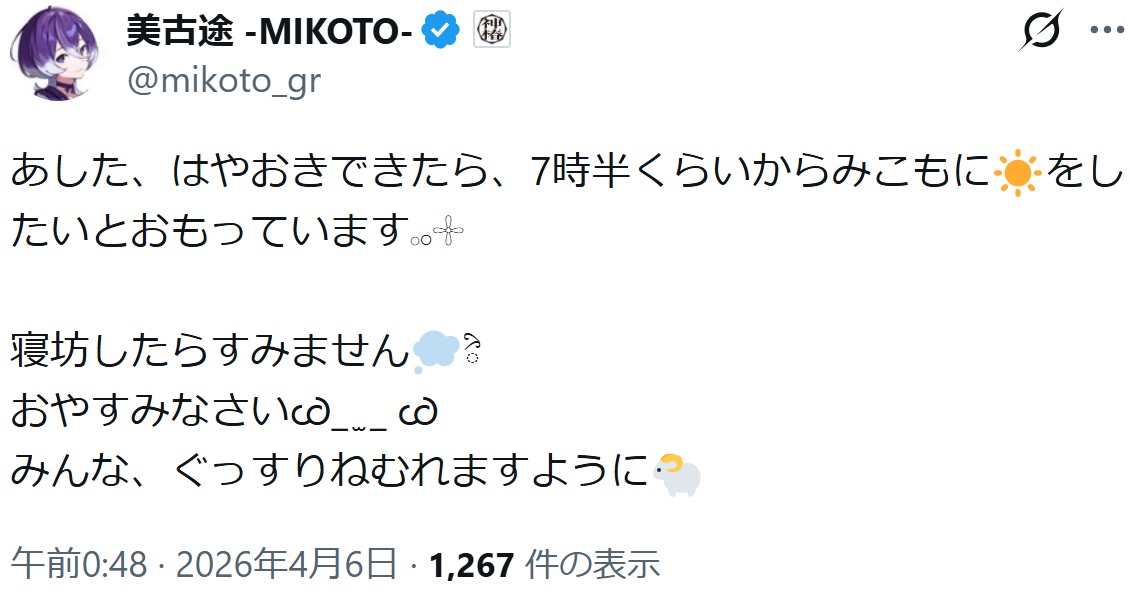Click the display name 美古途 -MIKOTO-
The width and height of the screenshot is (1132, 590).
[270, 32]
